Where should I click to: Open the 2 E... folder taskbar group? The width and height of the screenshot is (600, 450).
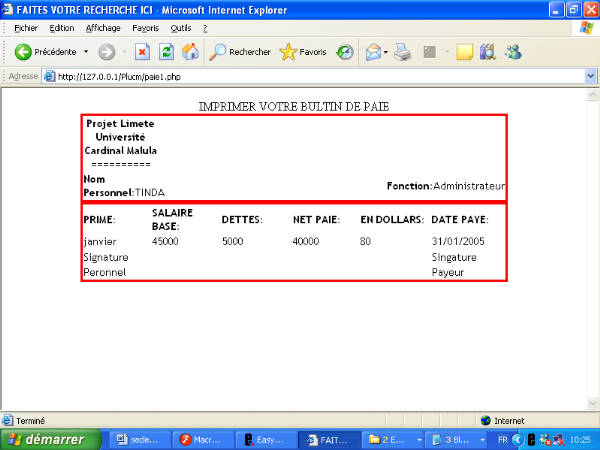coord(393,440)
